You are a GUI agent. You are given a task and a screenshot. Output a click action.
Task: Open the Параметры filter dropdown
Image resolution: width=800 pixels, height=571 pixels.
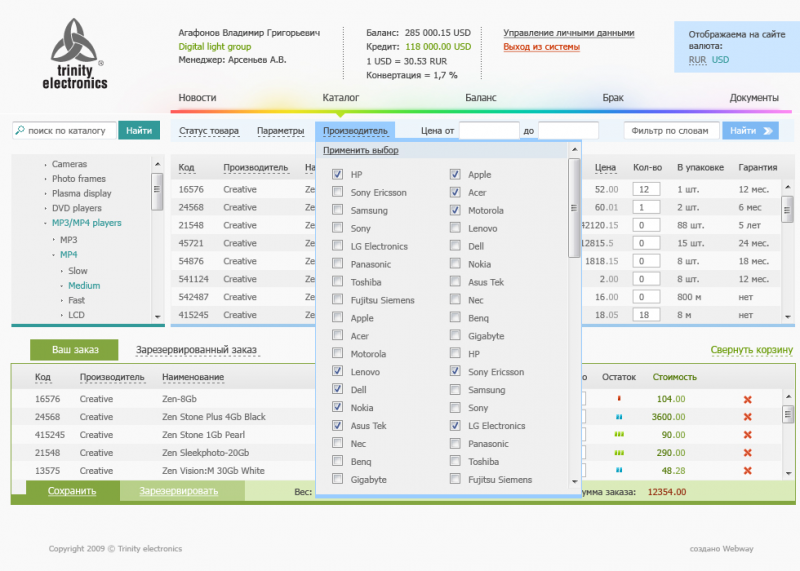(x=281, y=131)
